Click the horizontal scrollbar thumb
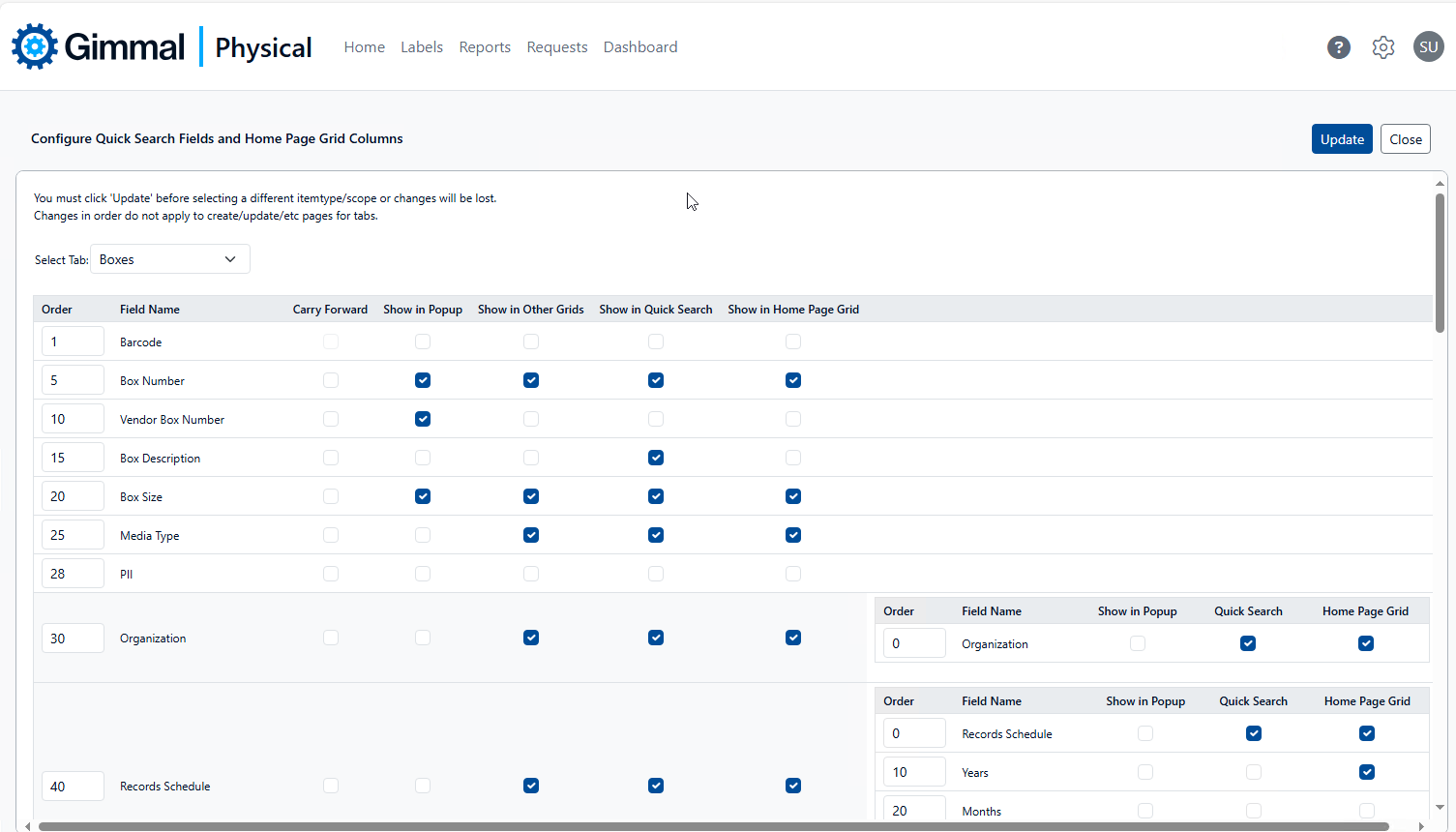This screenshot has height=832, width=1456. [714, 826]
